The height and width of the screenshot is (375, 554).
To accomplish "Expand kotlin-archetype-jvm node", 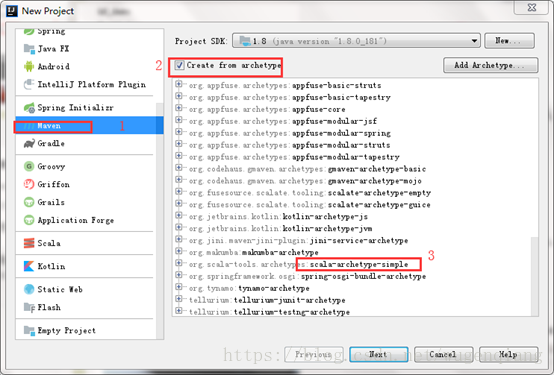I will (179, 227).
